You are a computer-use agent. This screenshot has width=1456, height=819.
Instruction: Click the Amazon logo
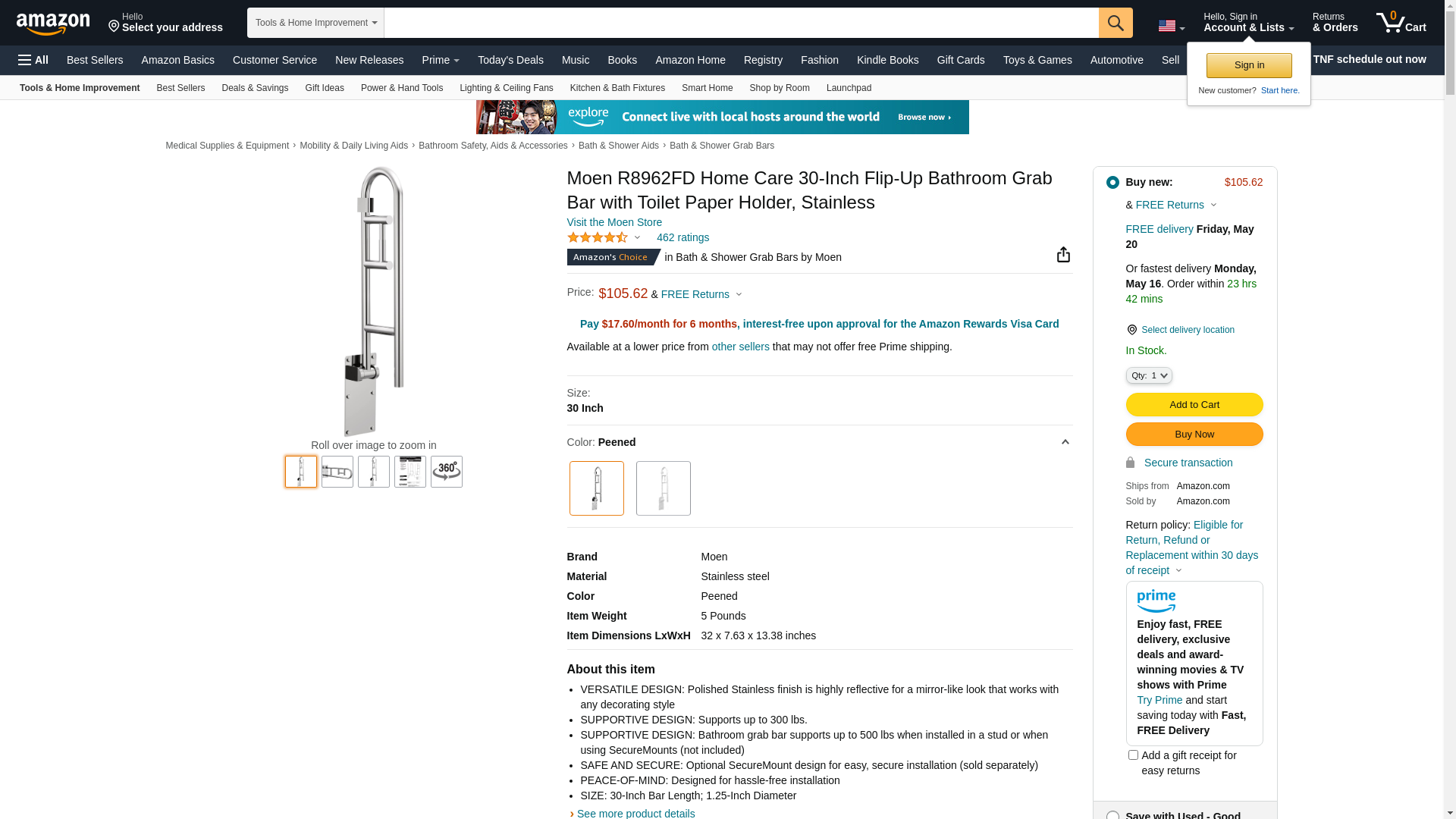(x=53, y=24)
